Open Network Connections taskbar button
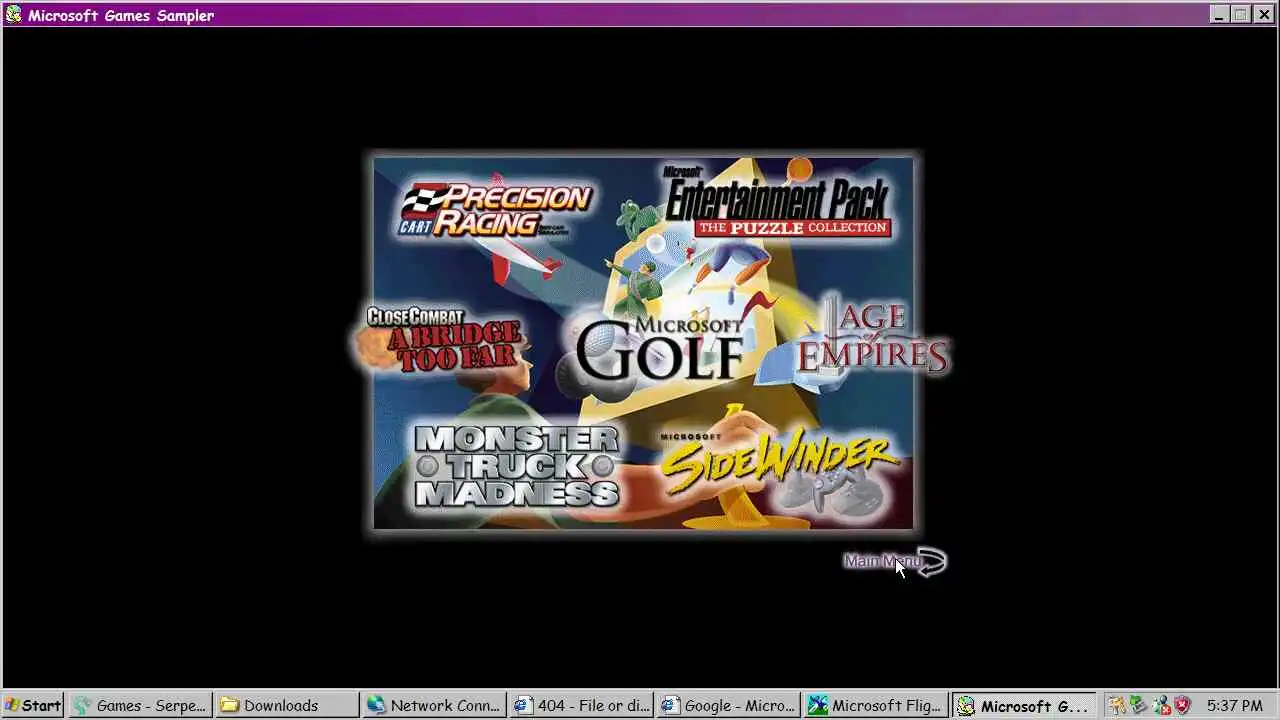The image size is (1280, 720). (x=434, y=705)
